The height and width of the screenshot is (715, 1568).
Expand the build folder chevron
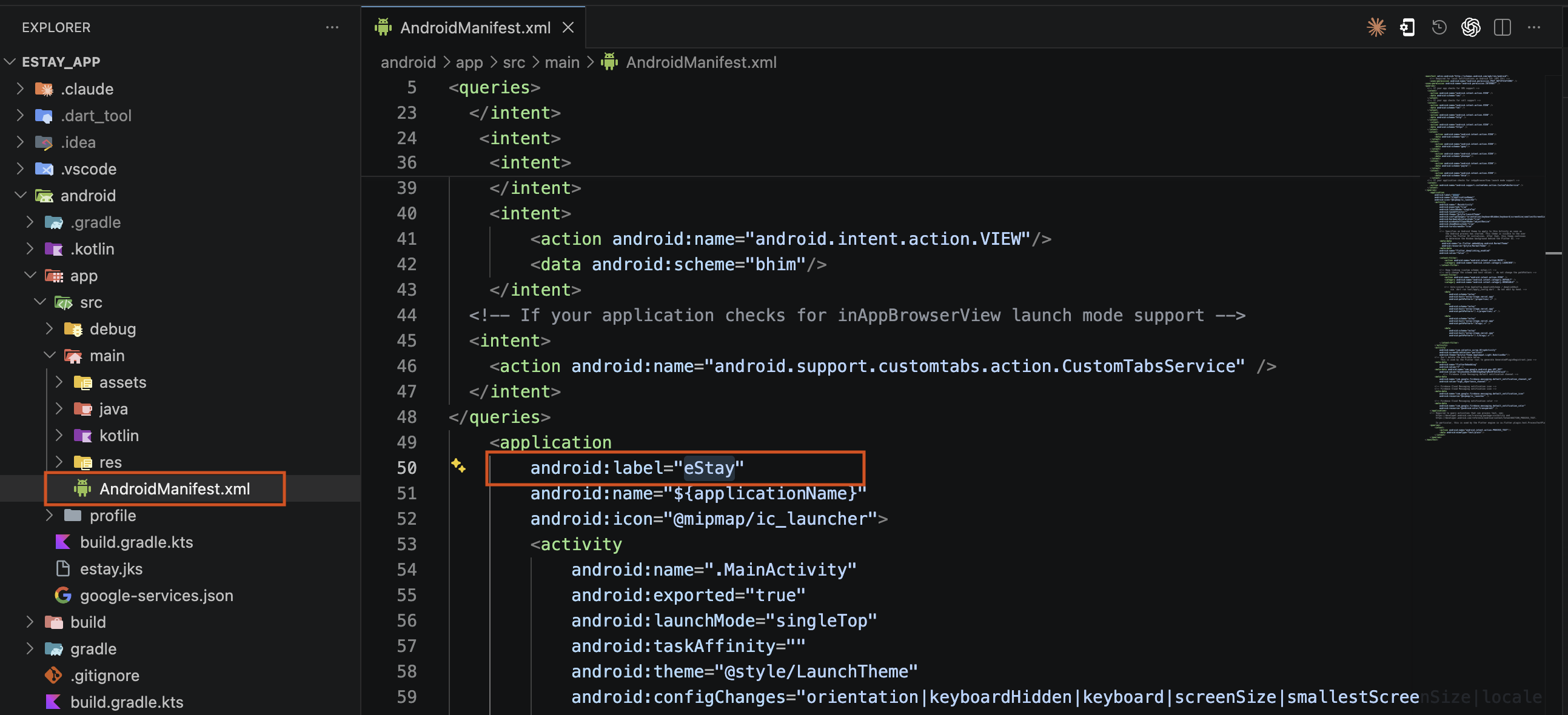pyautogui.click(x=30, y=622)
